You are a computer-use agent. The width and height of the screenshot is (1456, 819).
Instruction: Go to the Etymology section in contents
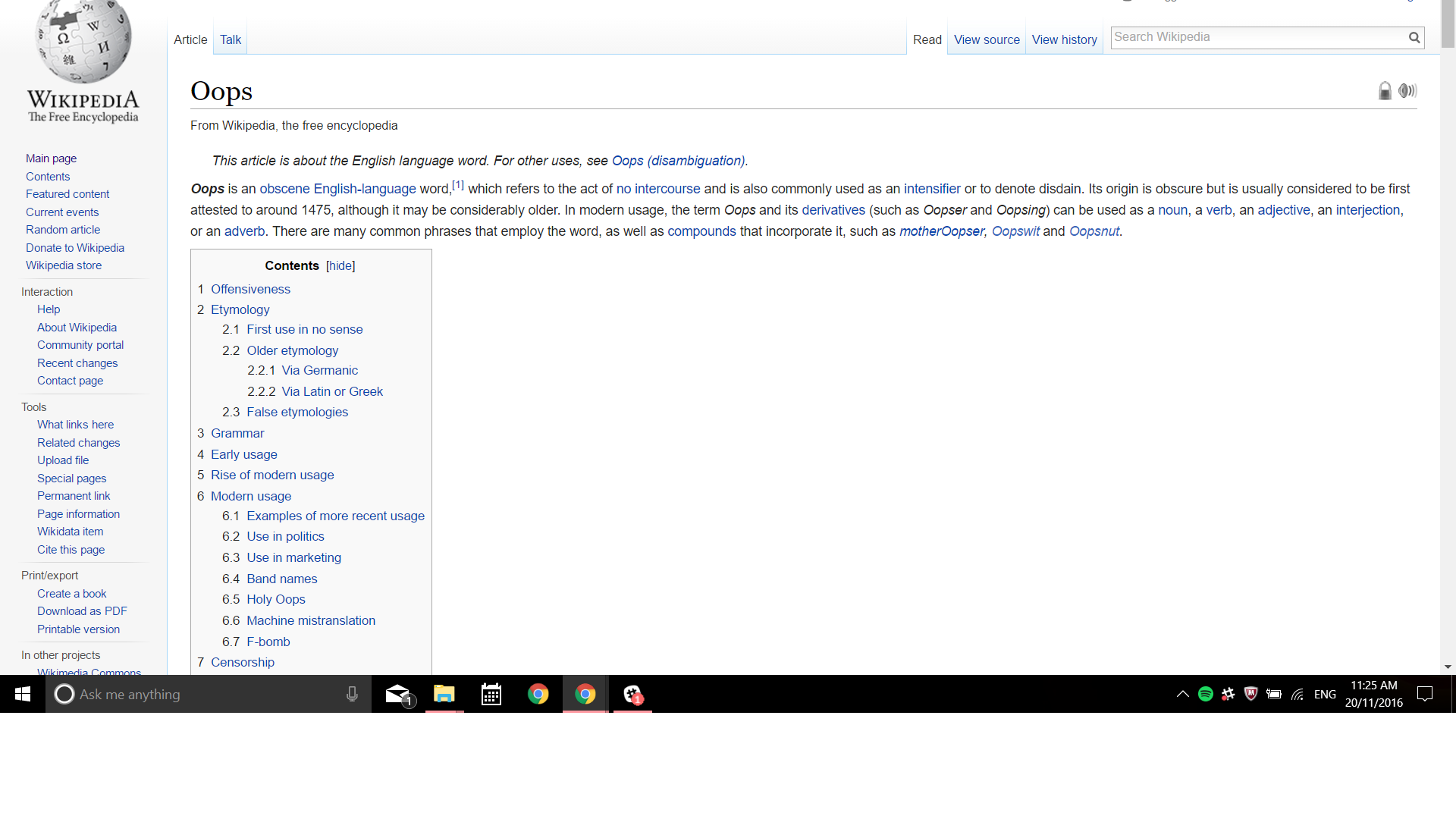coord(240,309)
